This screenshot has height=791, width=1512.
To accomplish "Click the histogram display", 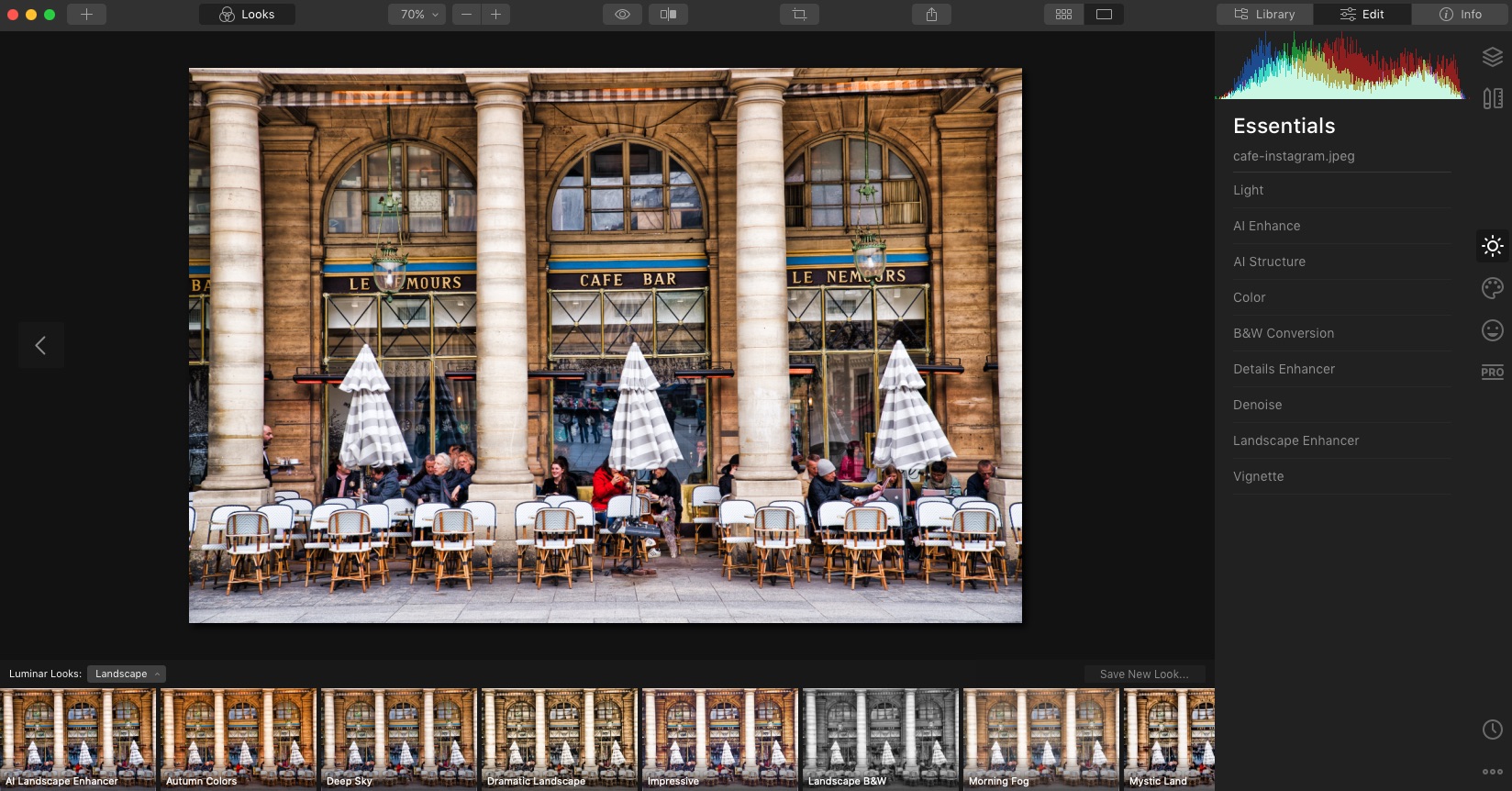I will pos(1340,65).
